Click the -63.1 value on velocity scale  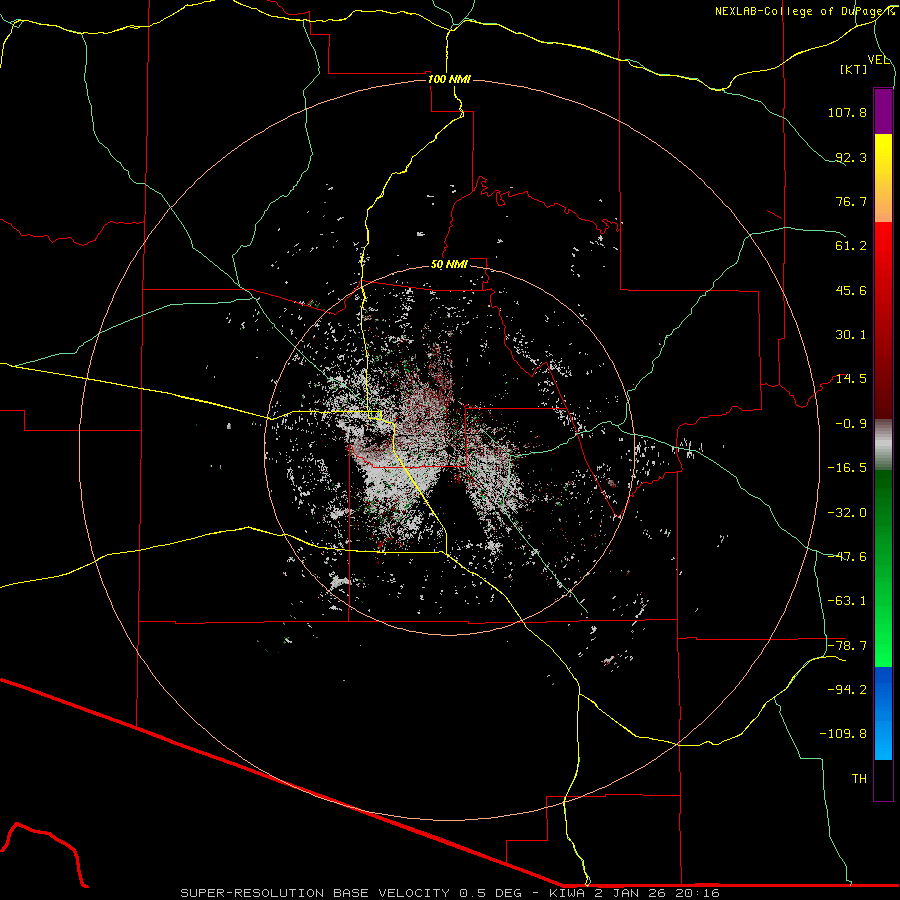click(847, 601)
